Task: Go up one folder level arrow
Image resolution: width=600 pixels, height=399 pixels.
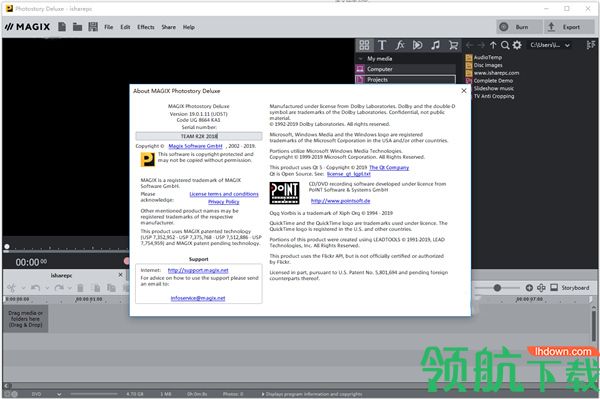Action: pos(493,45)
